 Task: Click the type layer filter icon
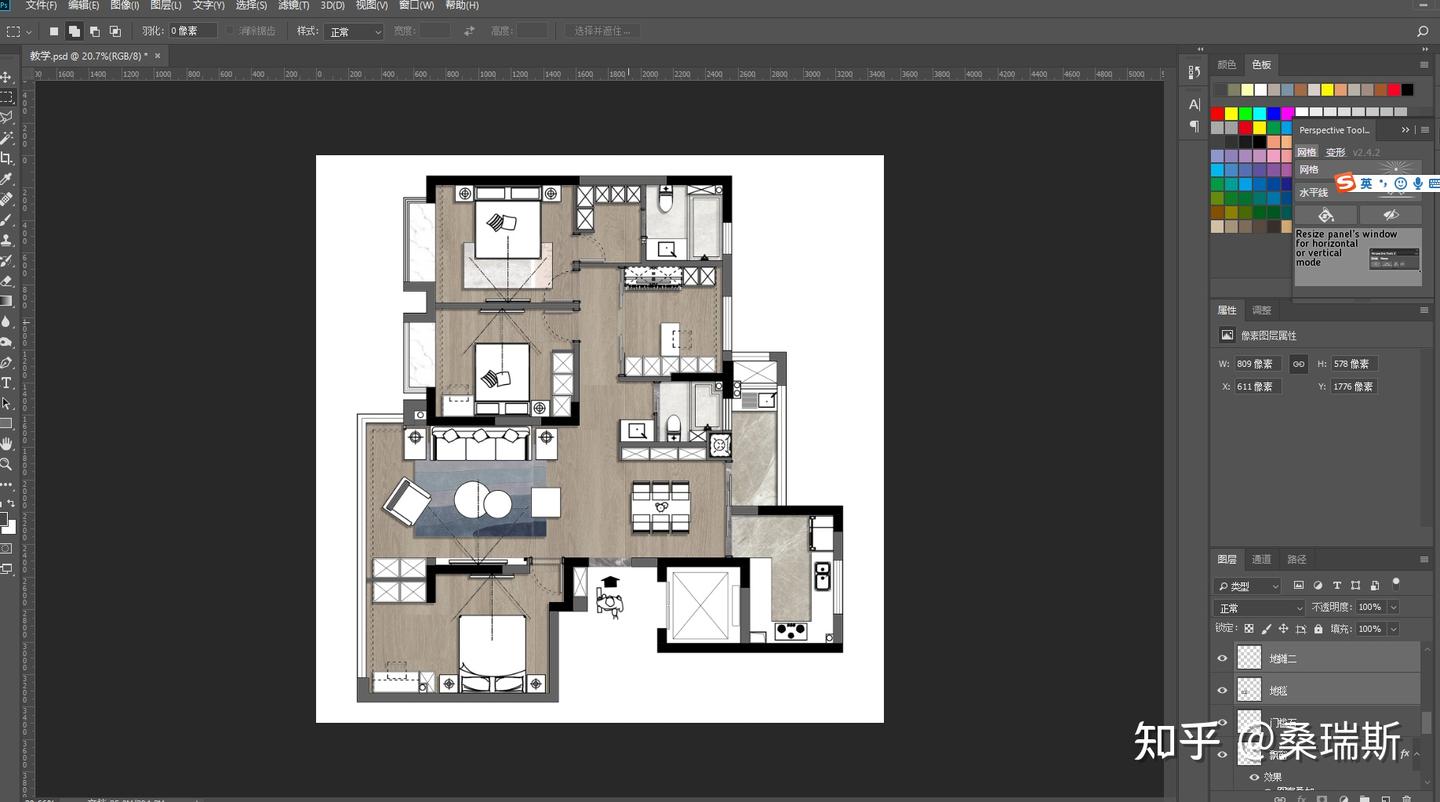click(1337, 585)
